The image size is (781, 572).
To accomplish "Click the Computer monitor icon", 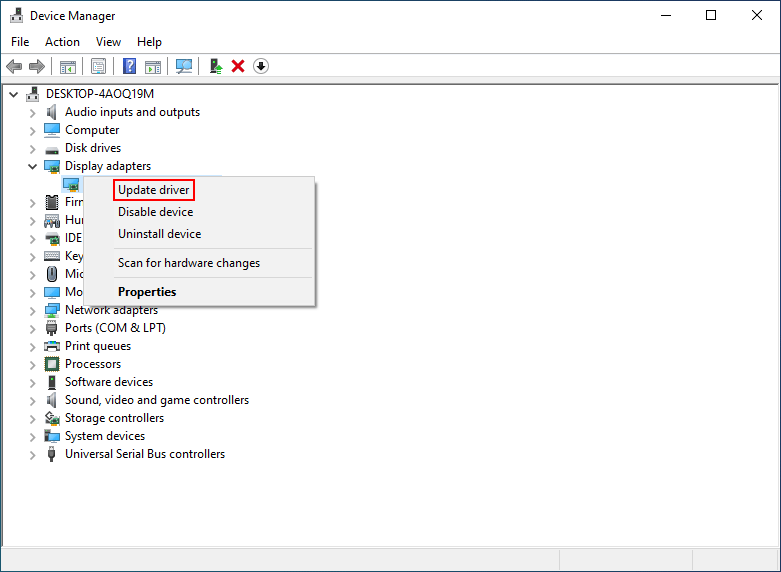I will coord(52,130).
